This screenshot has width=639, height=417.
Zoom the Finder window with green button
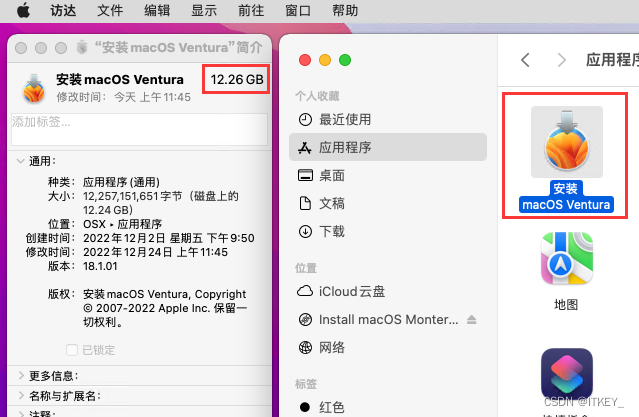345,60
